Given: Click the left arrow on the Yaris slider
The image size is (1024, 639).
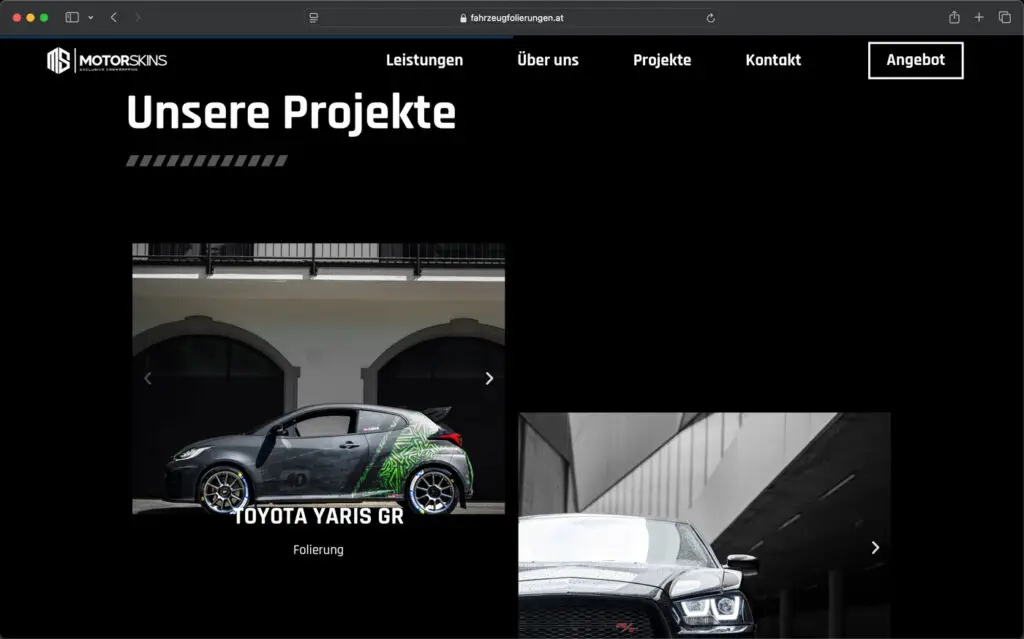Looking at the screenshot, I should (148, 378).
